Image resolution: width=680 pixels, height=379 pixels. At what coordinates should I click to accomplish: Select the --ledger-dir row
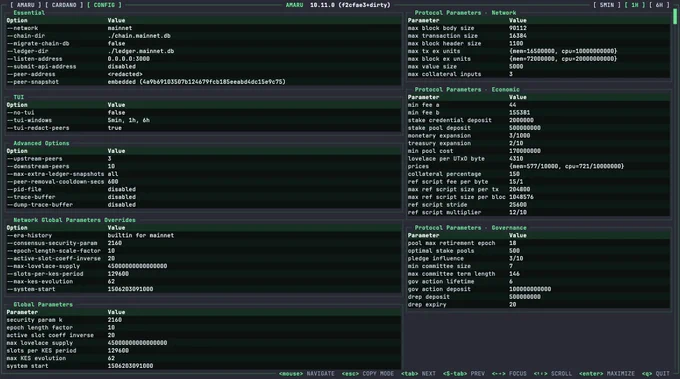coord(204,51)
